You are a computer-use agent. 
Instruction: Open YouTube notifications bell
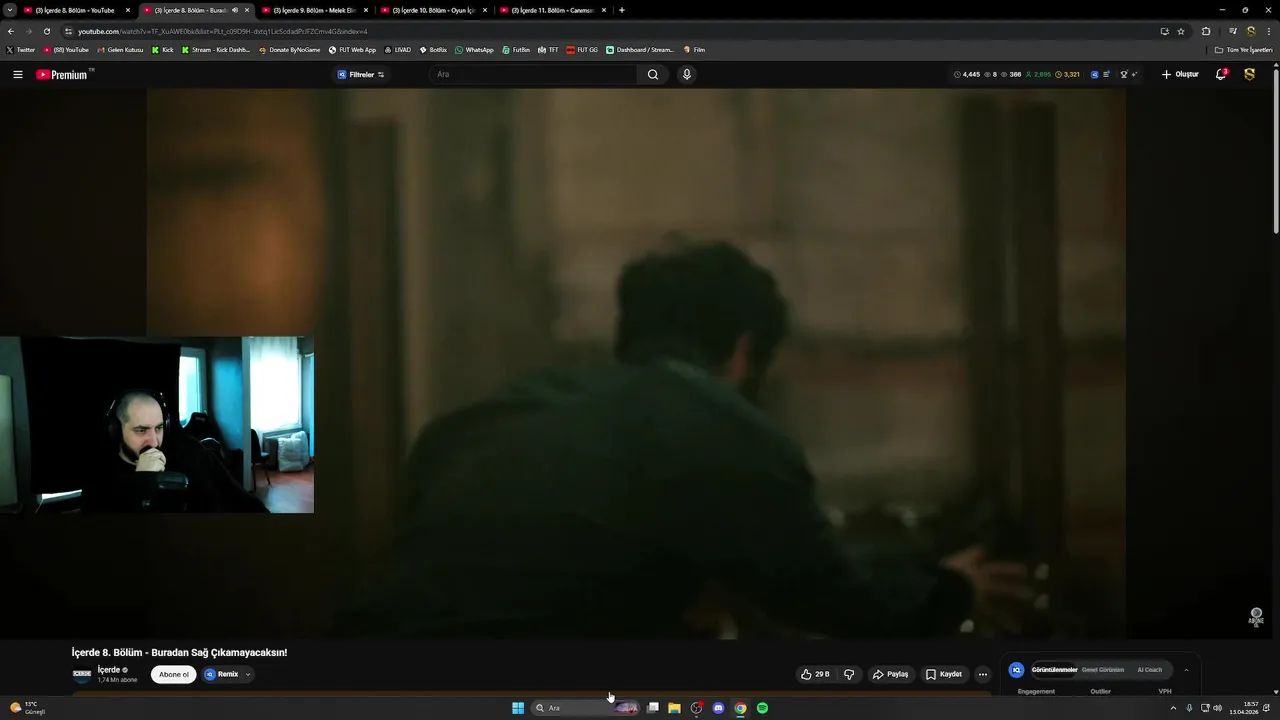pyautogui.click(x=1221, y=75)
